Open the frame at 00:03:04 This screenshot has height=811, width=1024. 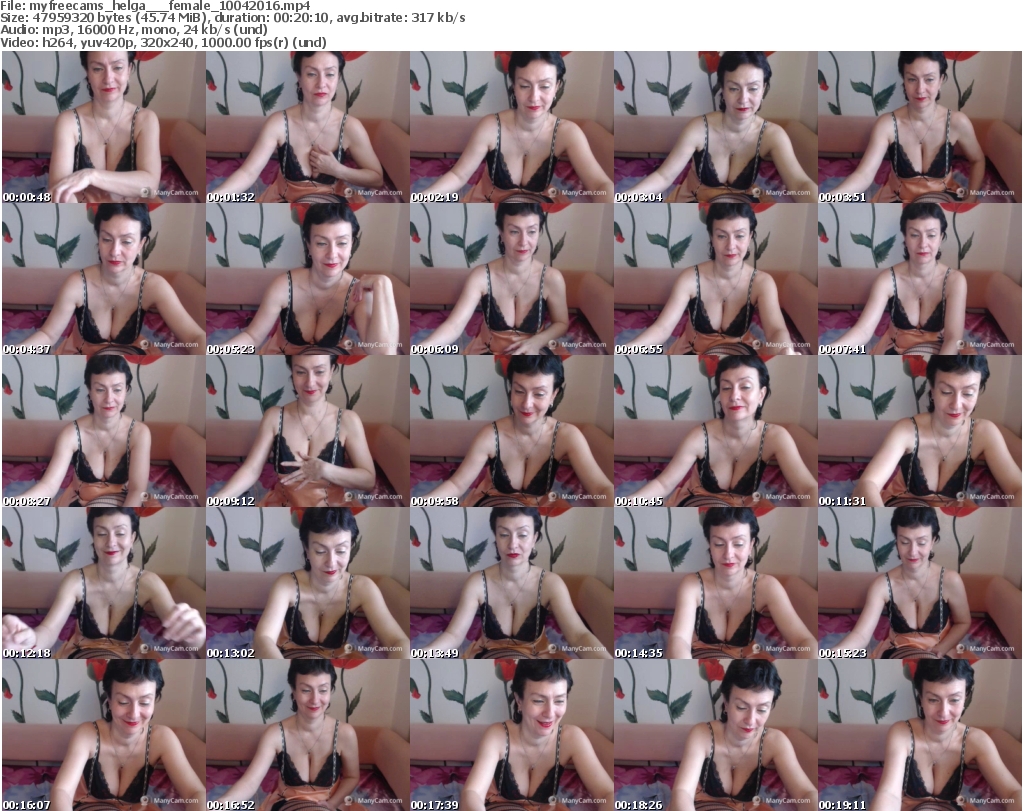tap(715, 127)
